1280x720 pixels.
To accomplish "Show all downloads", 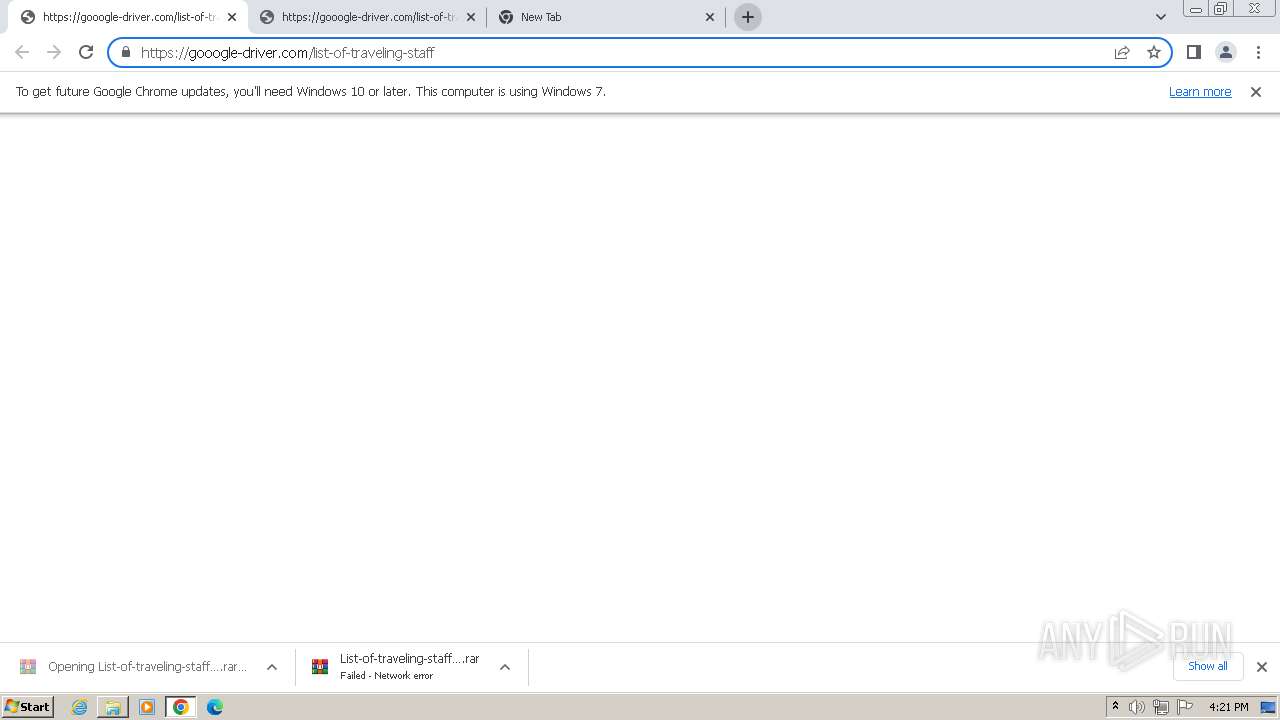I will click(x=1208, y=666).
